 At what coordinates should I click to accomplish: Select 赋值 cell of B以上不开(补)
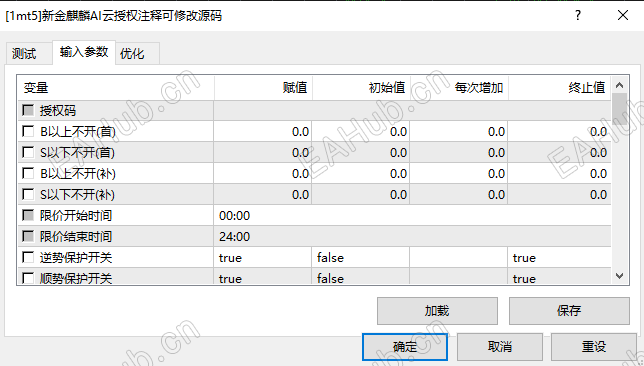coord(263,173)
